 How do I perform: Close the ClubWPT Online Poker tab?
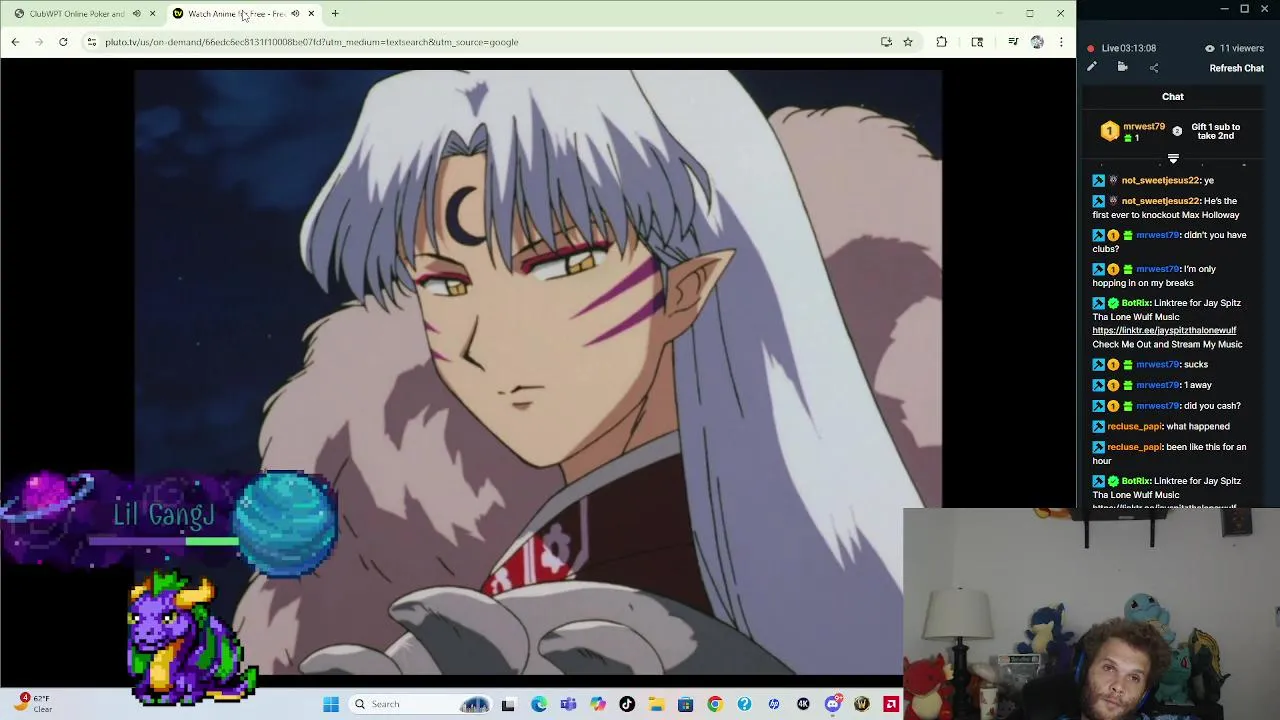tap(152, 13)
